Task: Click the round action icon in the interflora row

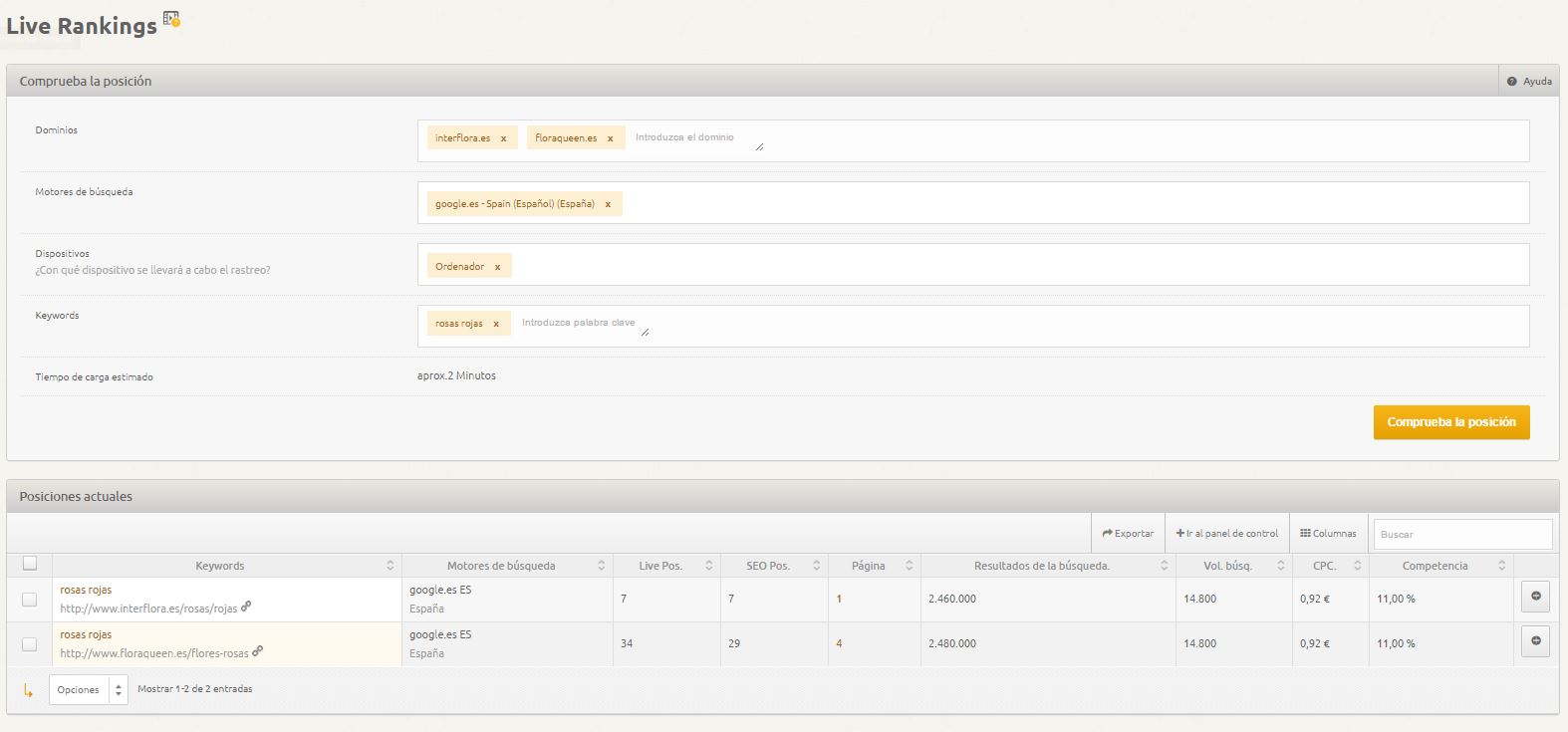Action: (x=1535, y=596)
